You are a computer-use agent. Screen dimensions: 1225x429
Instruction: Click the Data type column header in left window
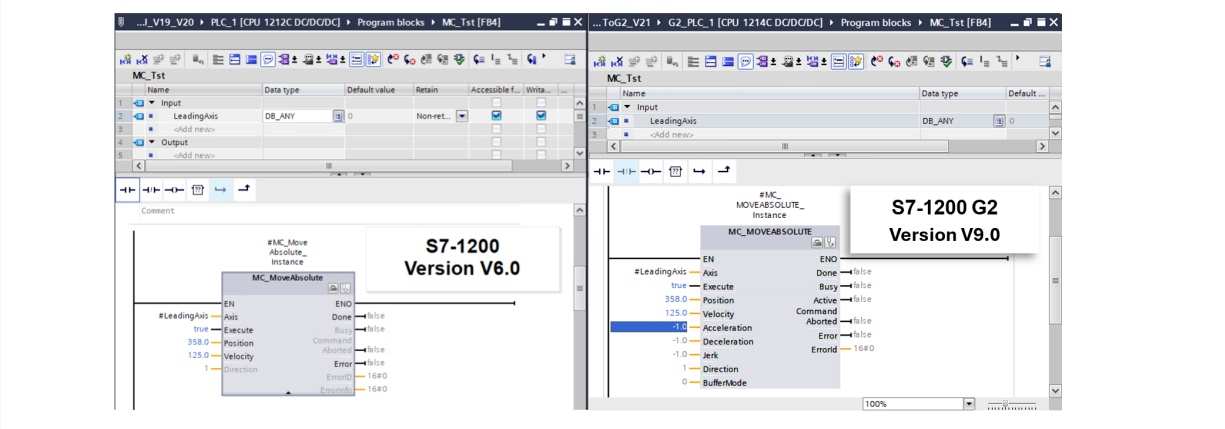pos(302,90)
